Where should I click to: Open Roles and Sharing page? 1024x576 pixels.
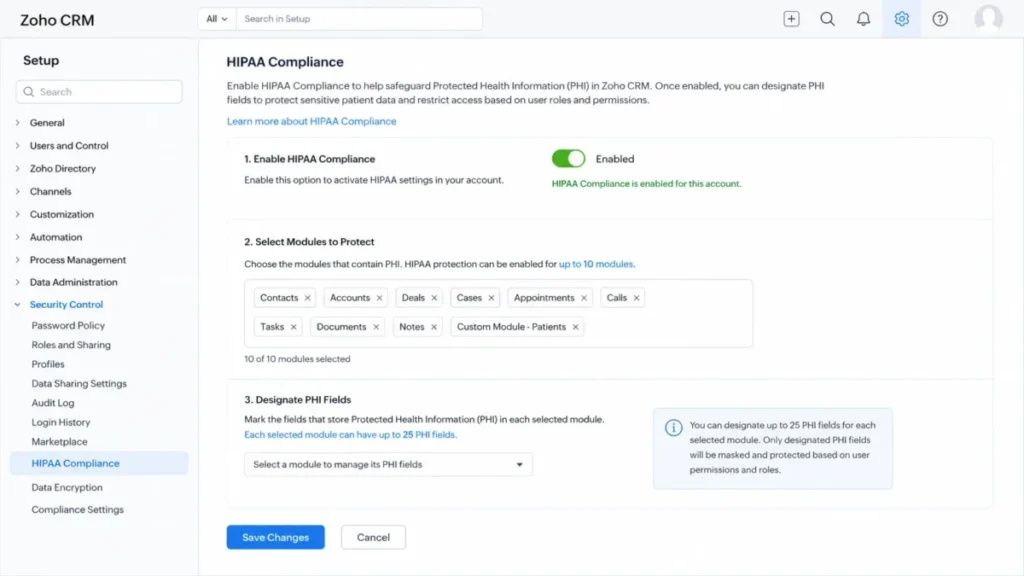pyautogui.click(x=71, y=345)
